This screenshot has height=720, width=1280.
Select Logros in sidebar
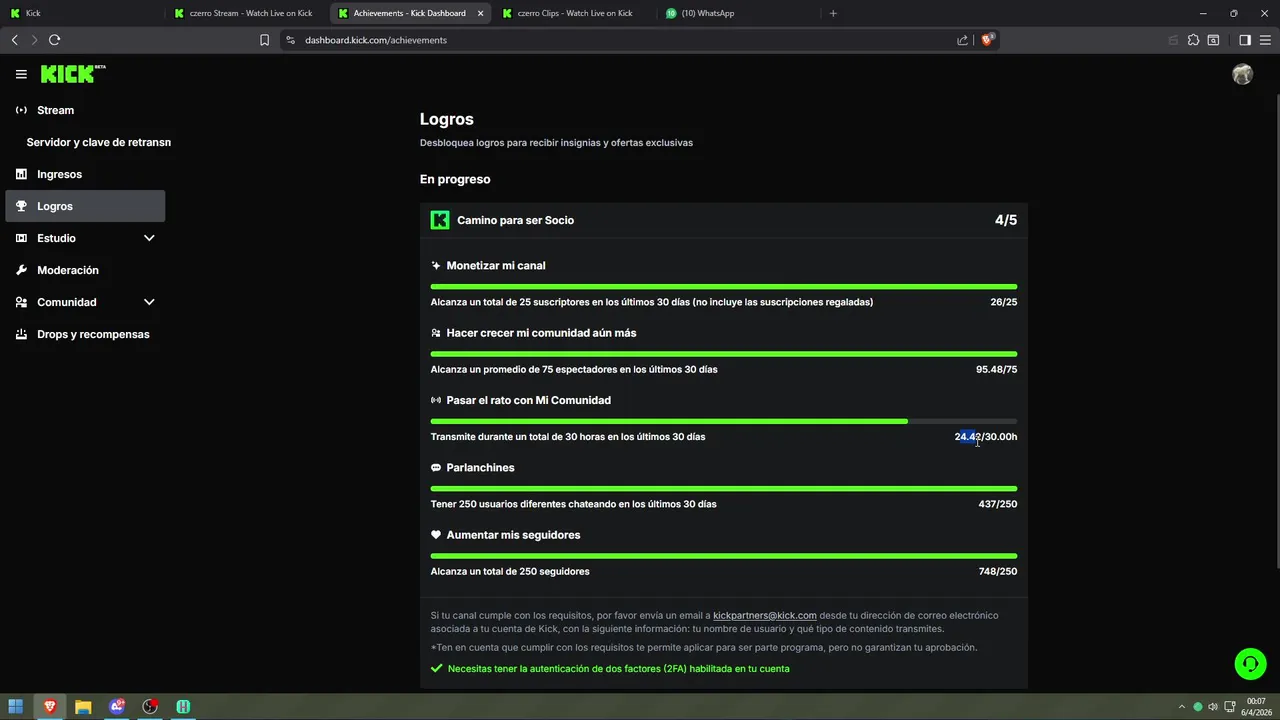pos(86,206)
